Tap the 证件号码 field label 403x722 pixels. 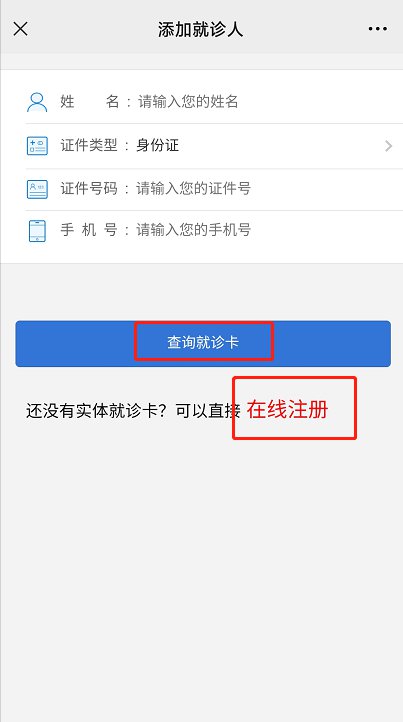pyautogui.click(x=89, y=188)
